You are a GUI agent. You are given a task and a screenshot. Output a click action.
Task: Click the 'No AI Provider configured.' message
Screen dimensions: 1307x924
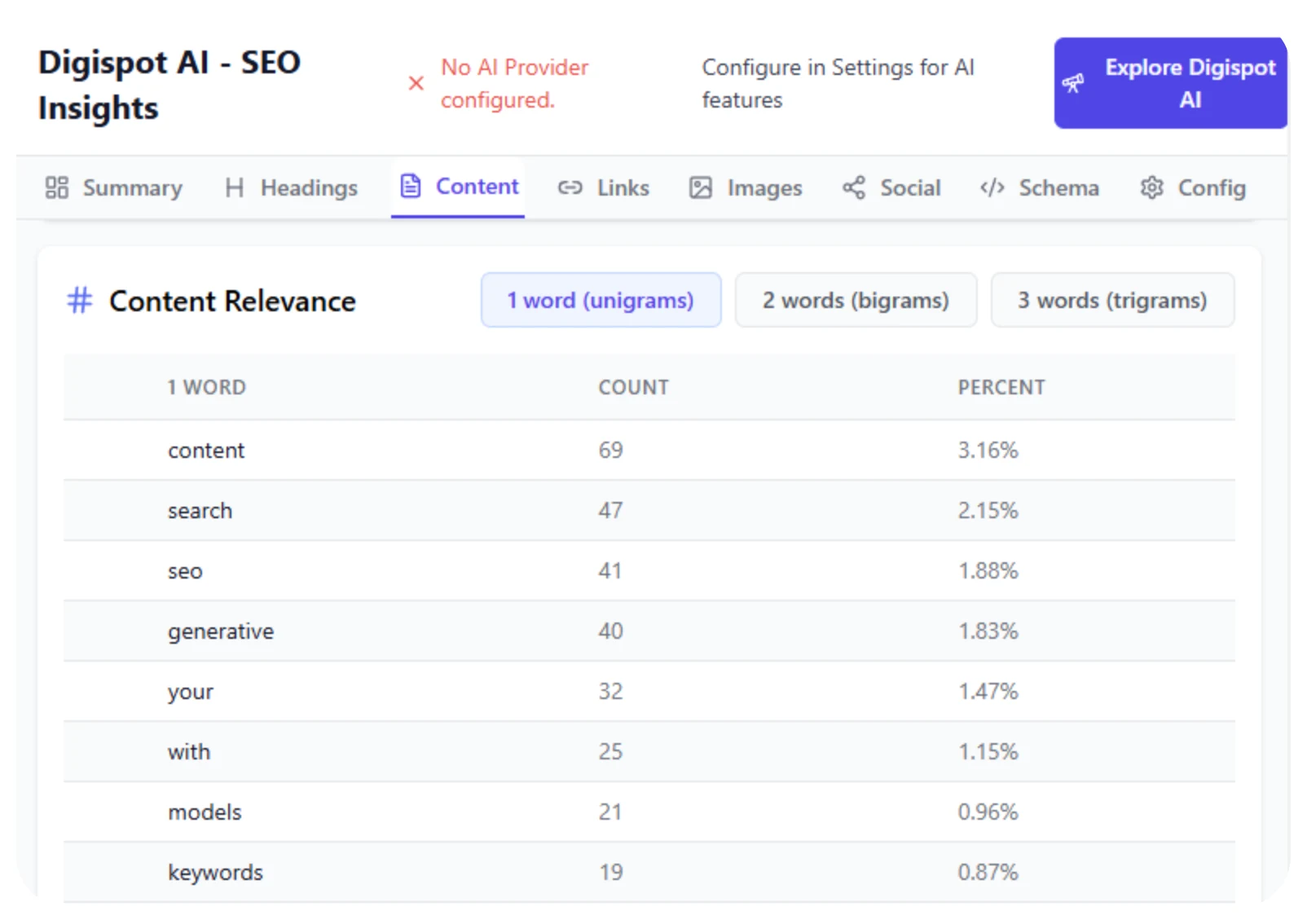(514, 84)
